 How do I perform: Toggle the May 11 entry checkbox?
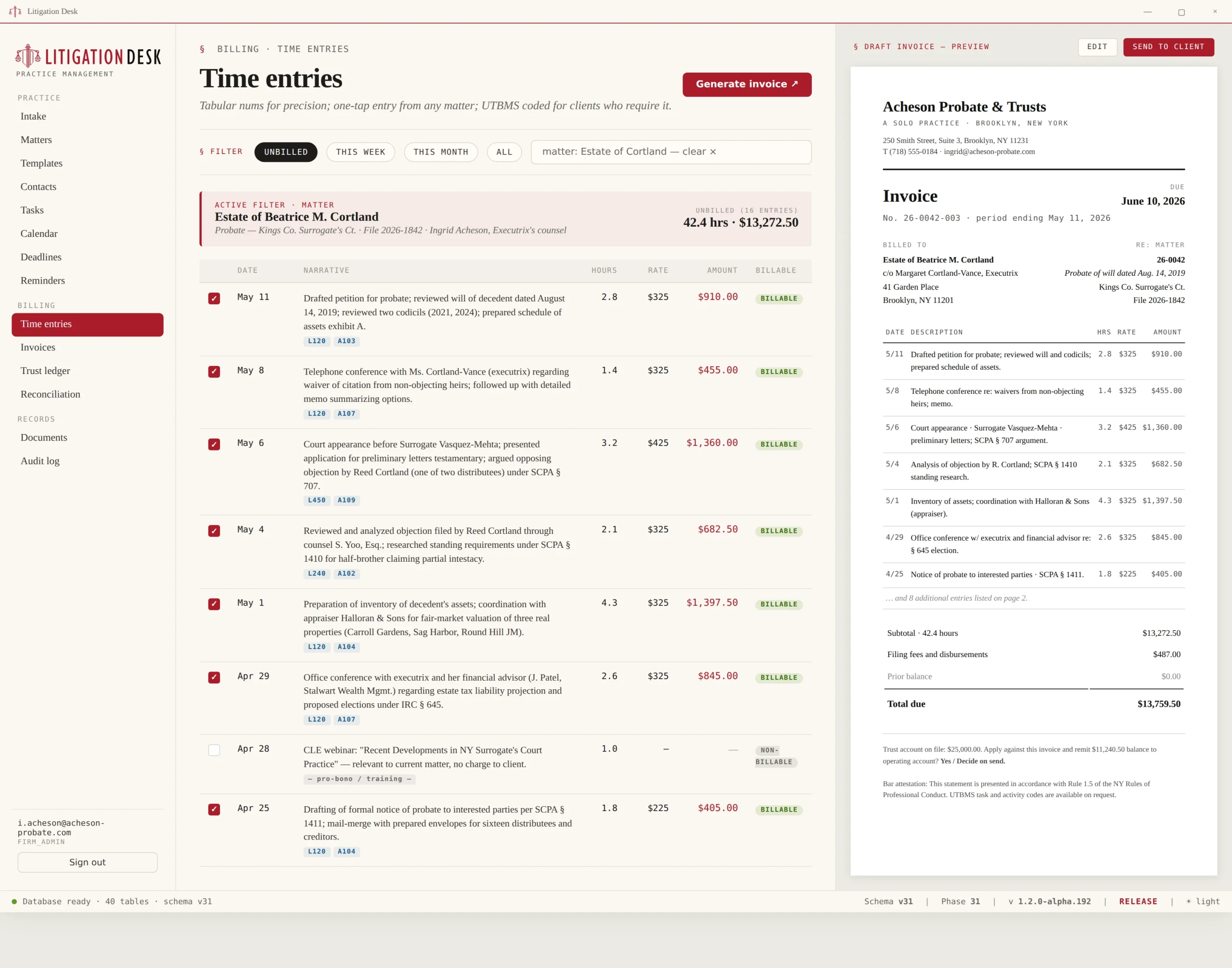(x=214, y=298)
